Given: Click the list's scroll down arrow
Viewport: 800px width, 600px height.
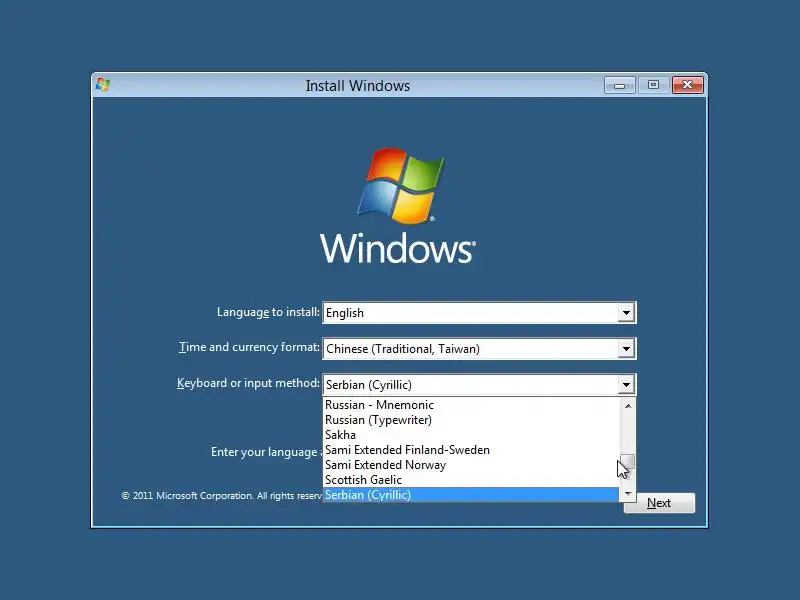Looking at the screenshot, I should tap(628, 493).
